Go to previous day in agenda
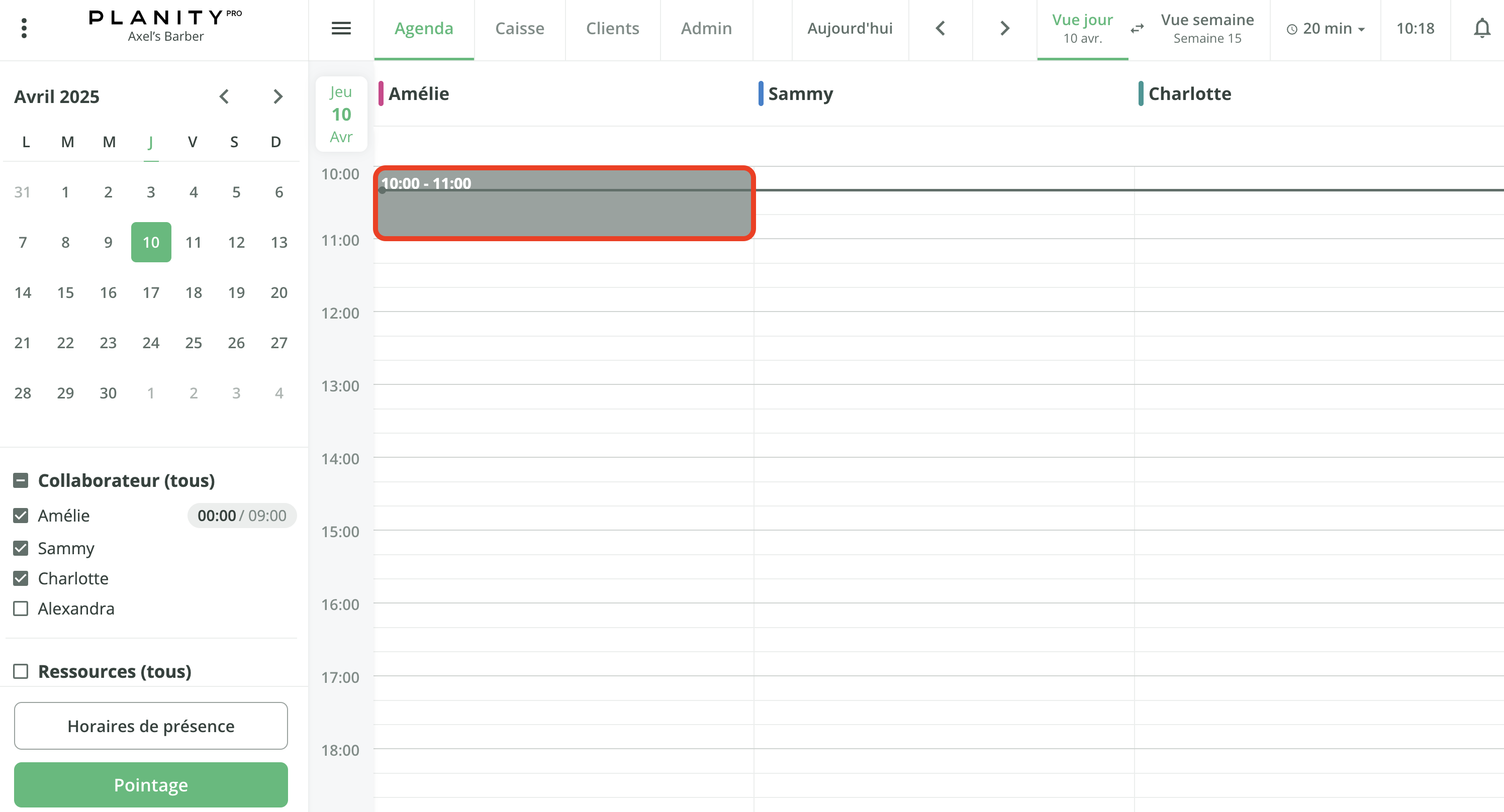Viewport: 1504px width, 812px height. click(x=940, y=28)
